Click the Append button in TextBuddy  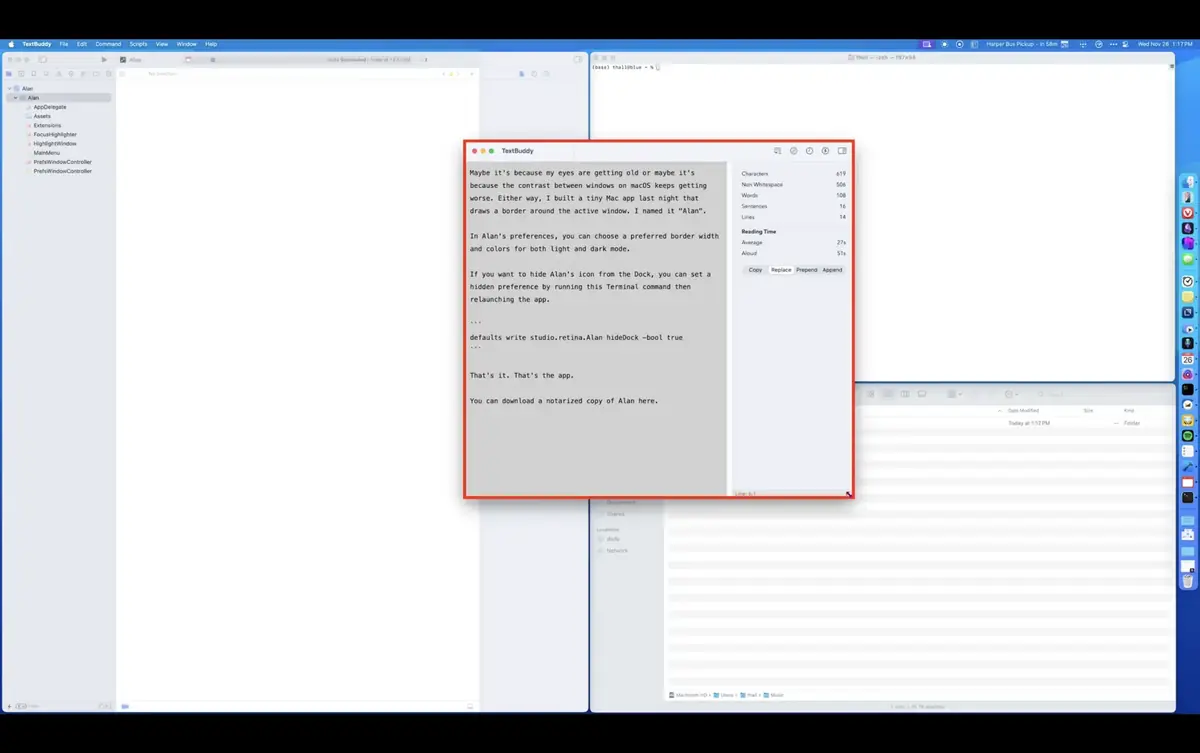(832, 269)
